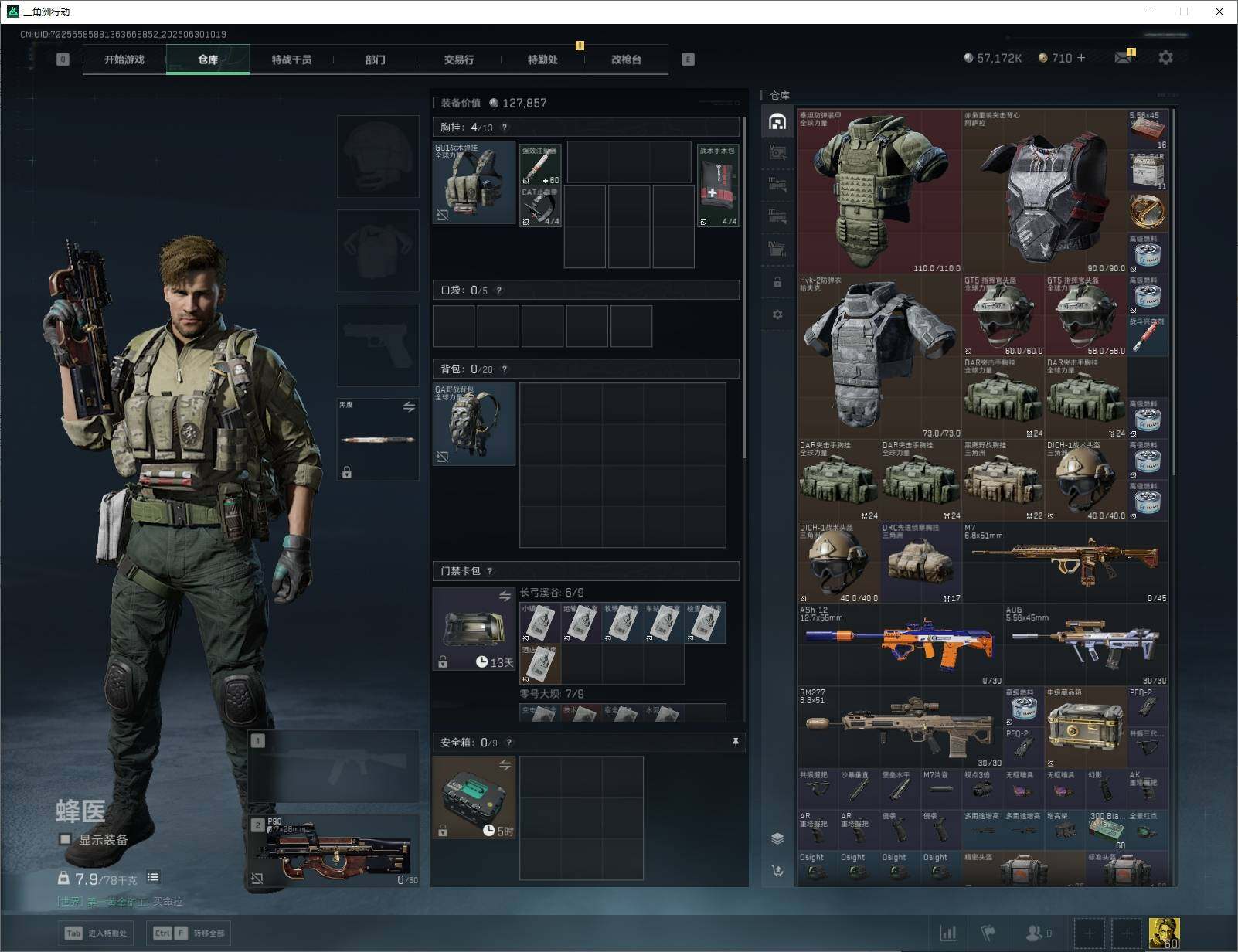
Task: Click swap arrows on the 安全箱 case
Action: click(x=505, y=764)
